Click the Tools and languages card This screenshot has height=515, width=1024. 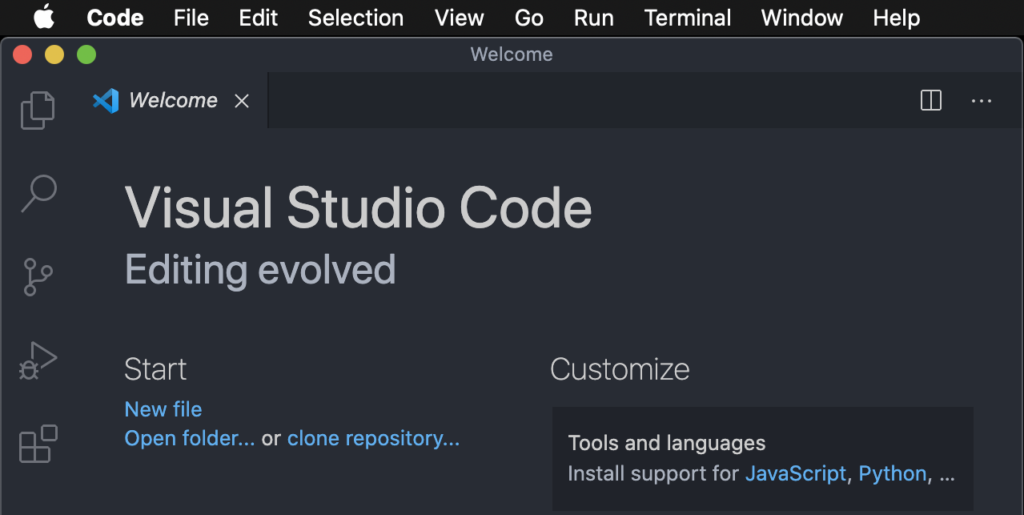click(763, 459)
